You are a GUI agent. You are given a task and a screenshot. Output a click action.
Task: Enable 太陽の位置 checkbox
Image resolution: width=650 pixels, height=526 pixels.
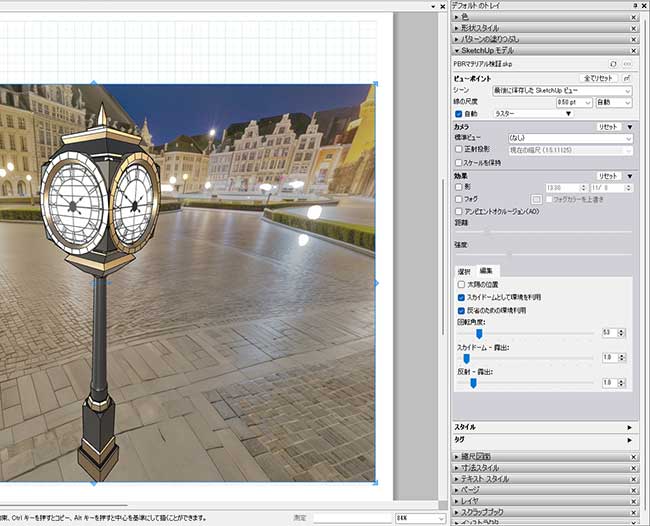click(x=461, y=285)
